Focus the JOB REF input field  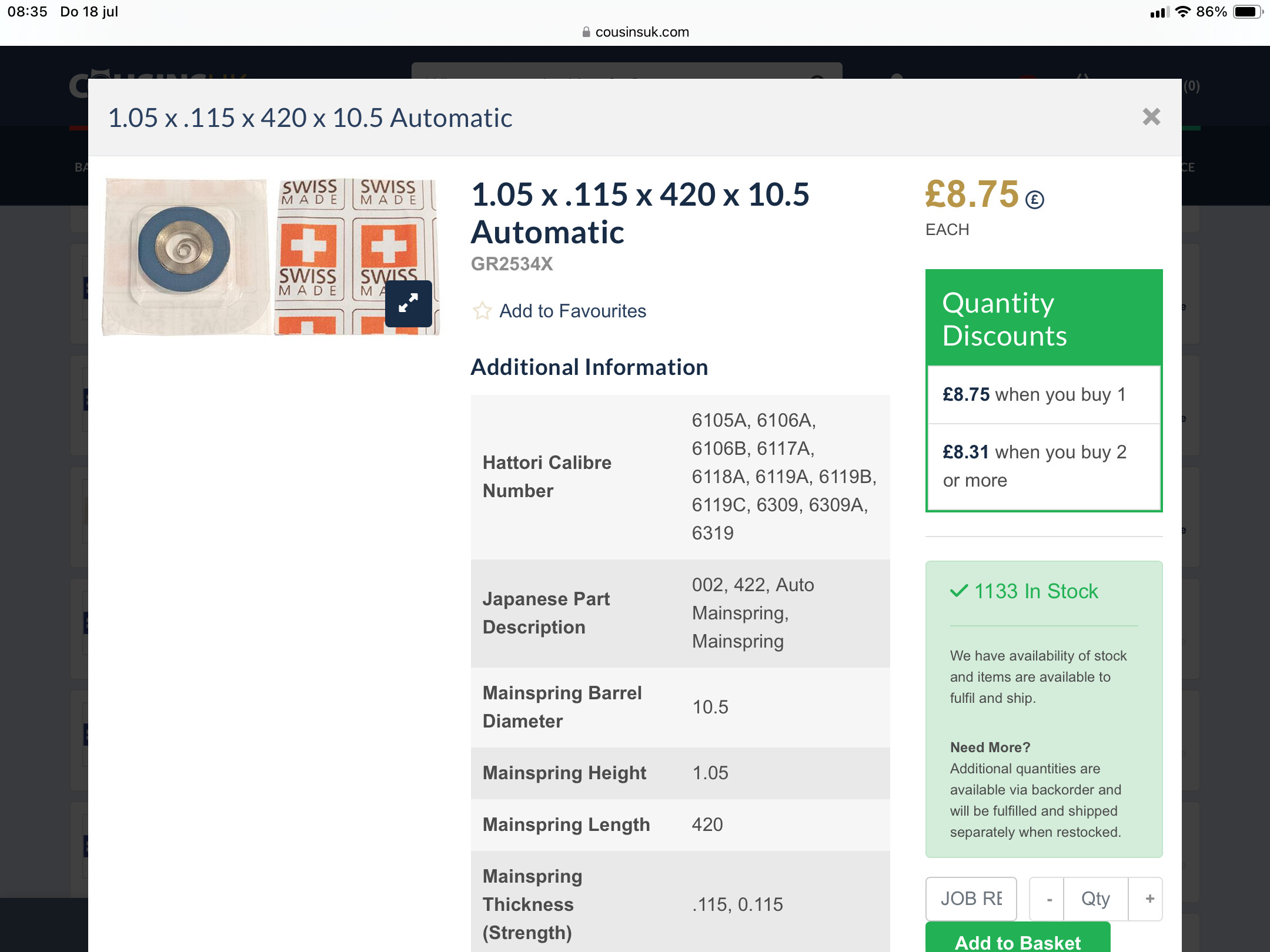pos(971,899)
